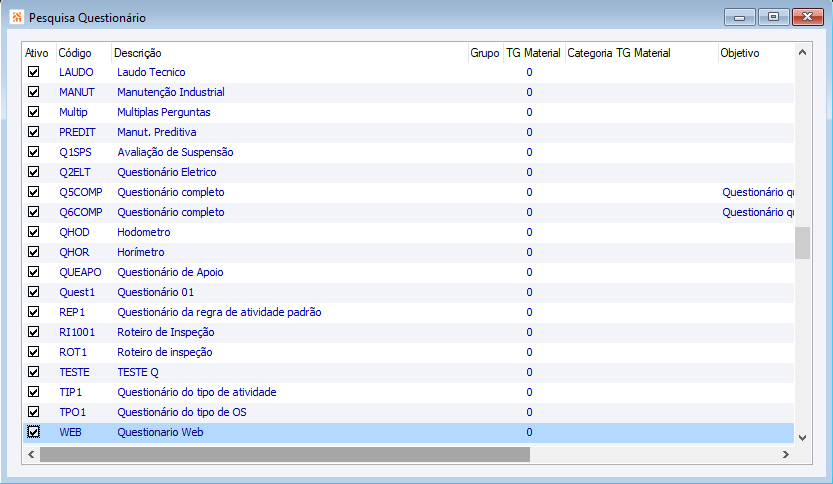Select 'Questionário Eletrico' description
This screenshot has width=833, height=484.
[167, 172]
